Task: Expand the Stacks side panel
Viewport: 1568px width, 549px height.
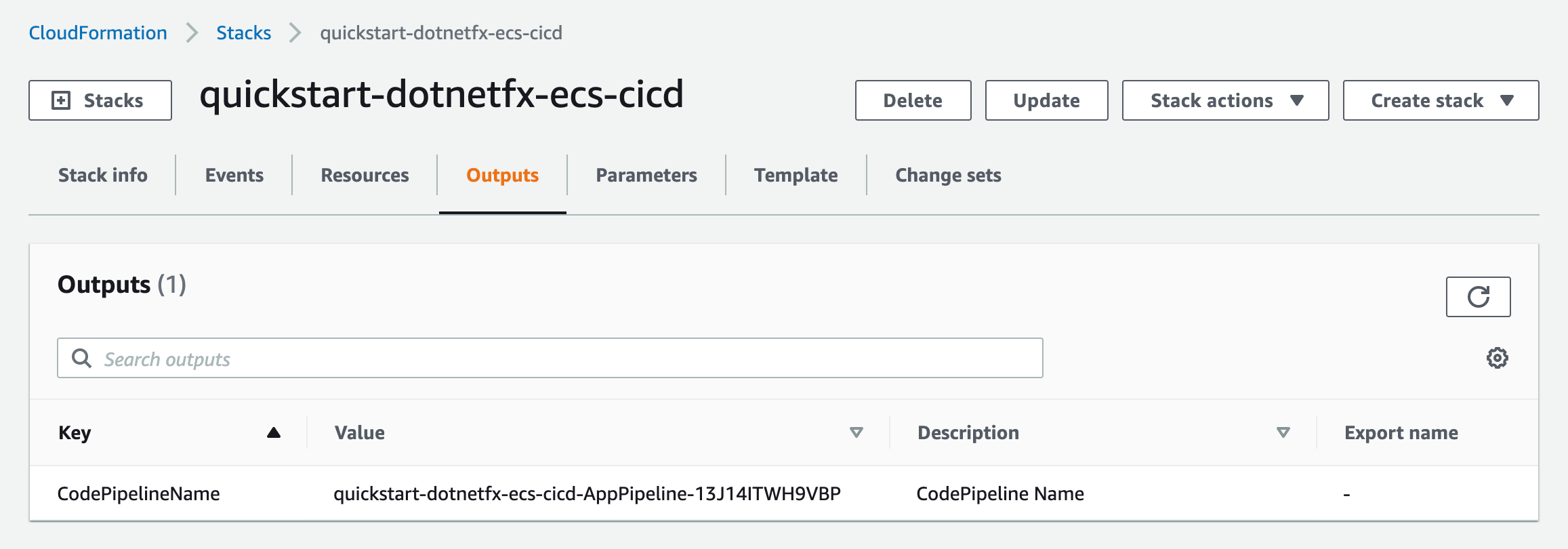Action: (x=100, y=100)
